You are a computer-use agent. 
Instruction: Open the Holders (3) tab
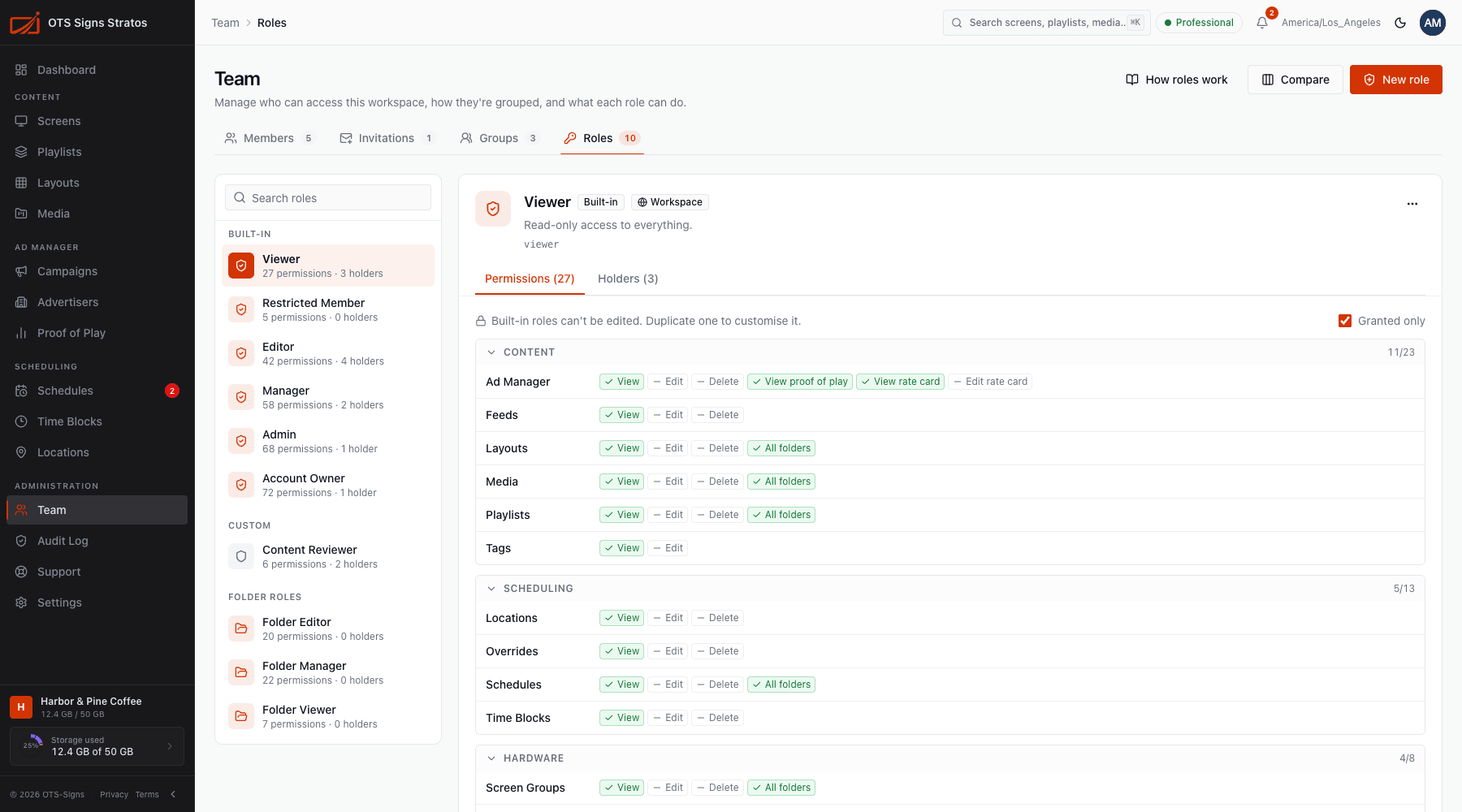[x=628, y=279]
